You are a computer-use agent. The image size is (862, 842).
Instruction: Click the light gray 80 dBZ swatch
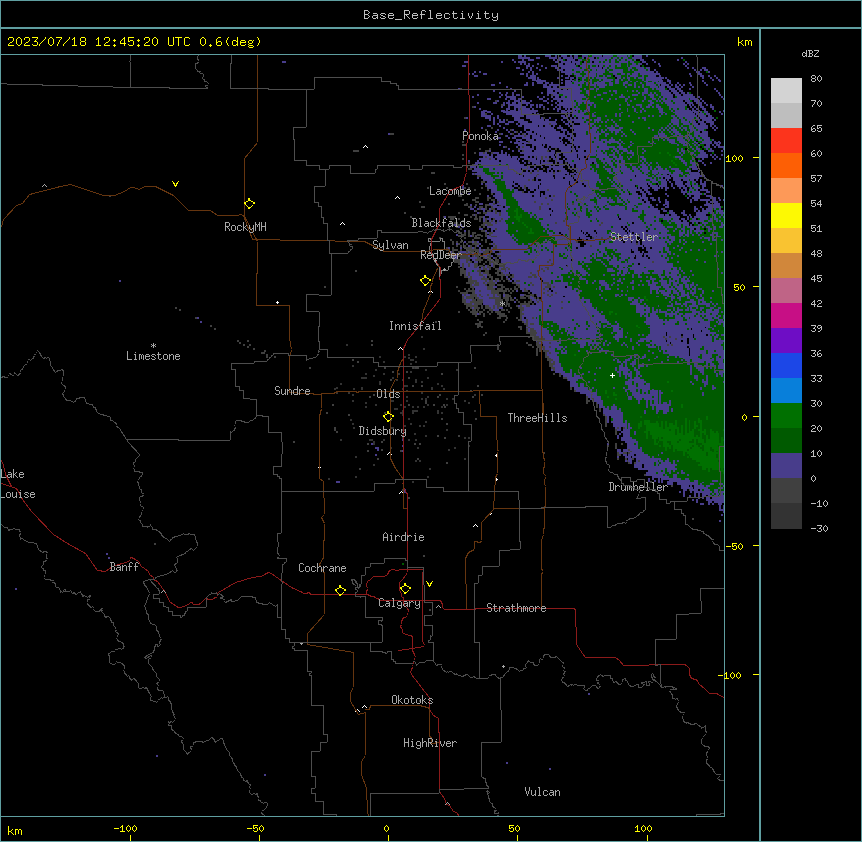pos(786,90)
